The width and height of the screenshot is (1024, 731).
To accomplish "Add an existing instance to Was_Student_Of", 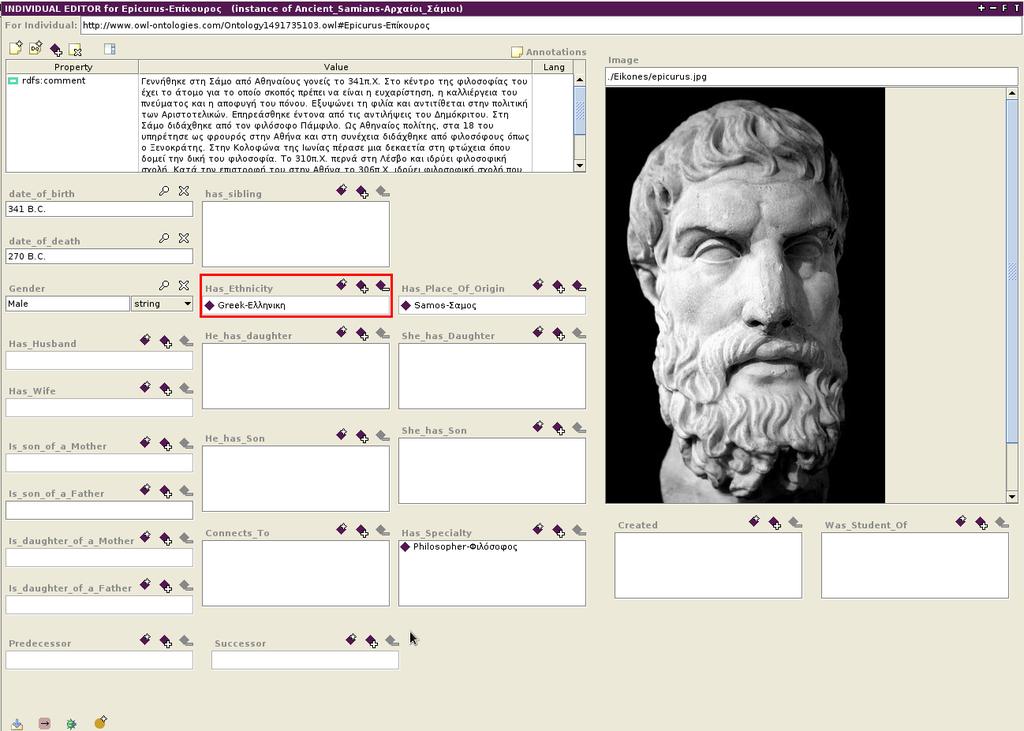I will (x=982, y=523).
